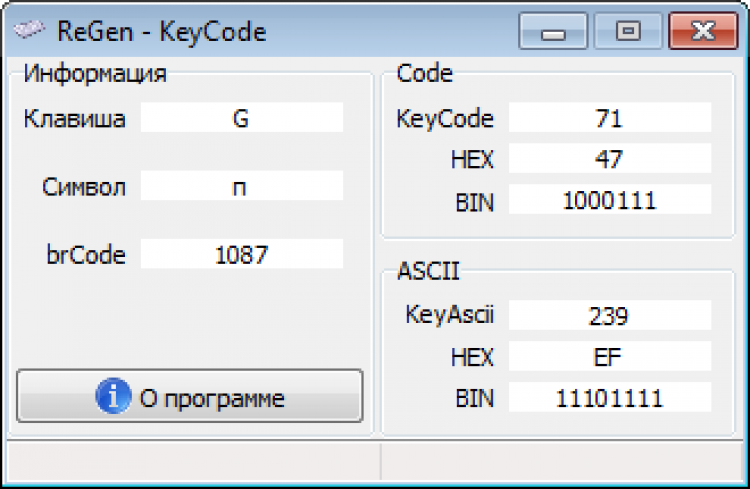
Task: Select the Code BIN field showing 1000111
Action: (609, 200)
